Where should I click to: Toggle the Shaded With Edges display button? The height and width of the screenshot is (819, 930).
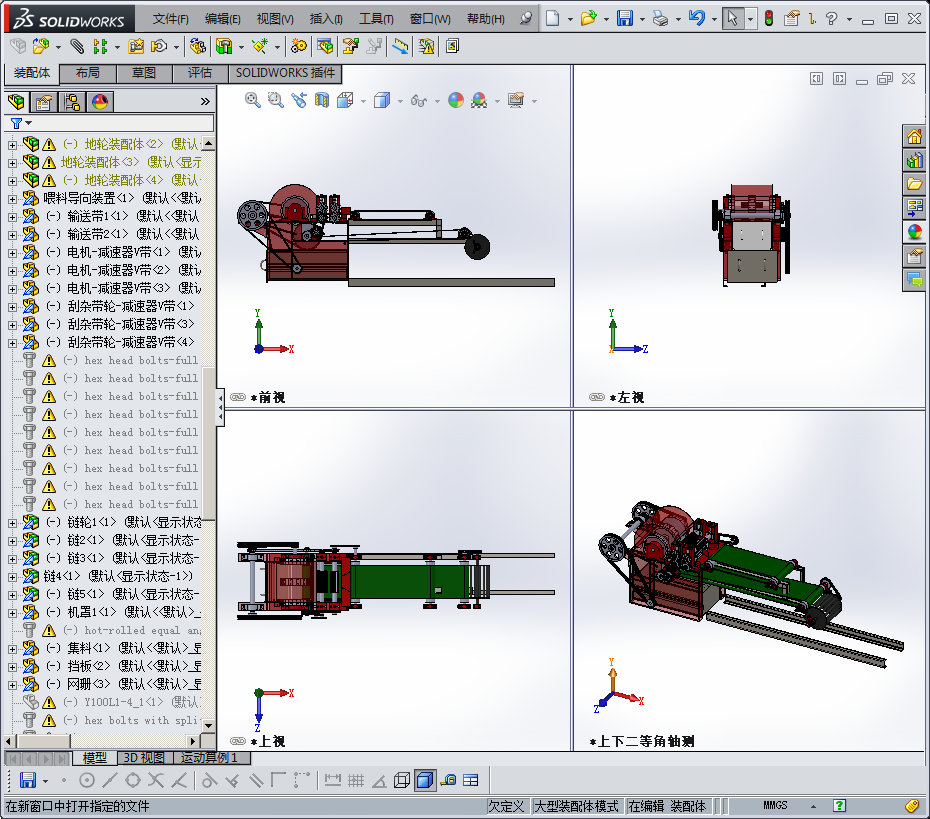point(425,780)
